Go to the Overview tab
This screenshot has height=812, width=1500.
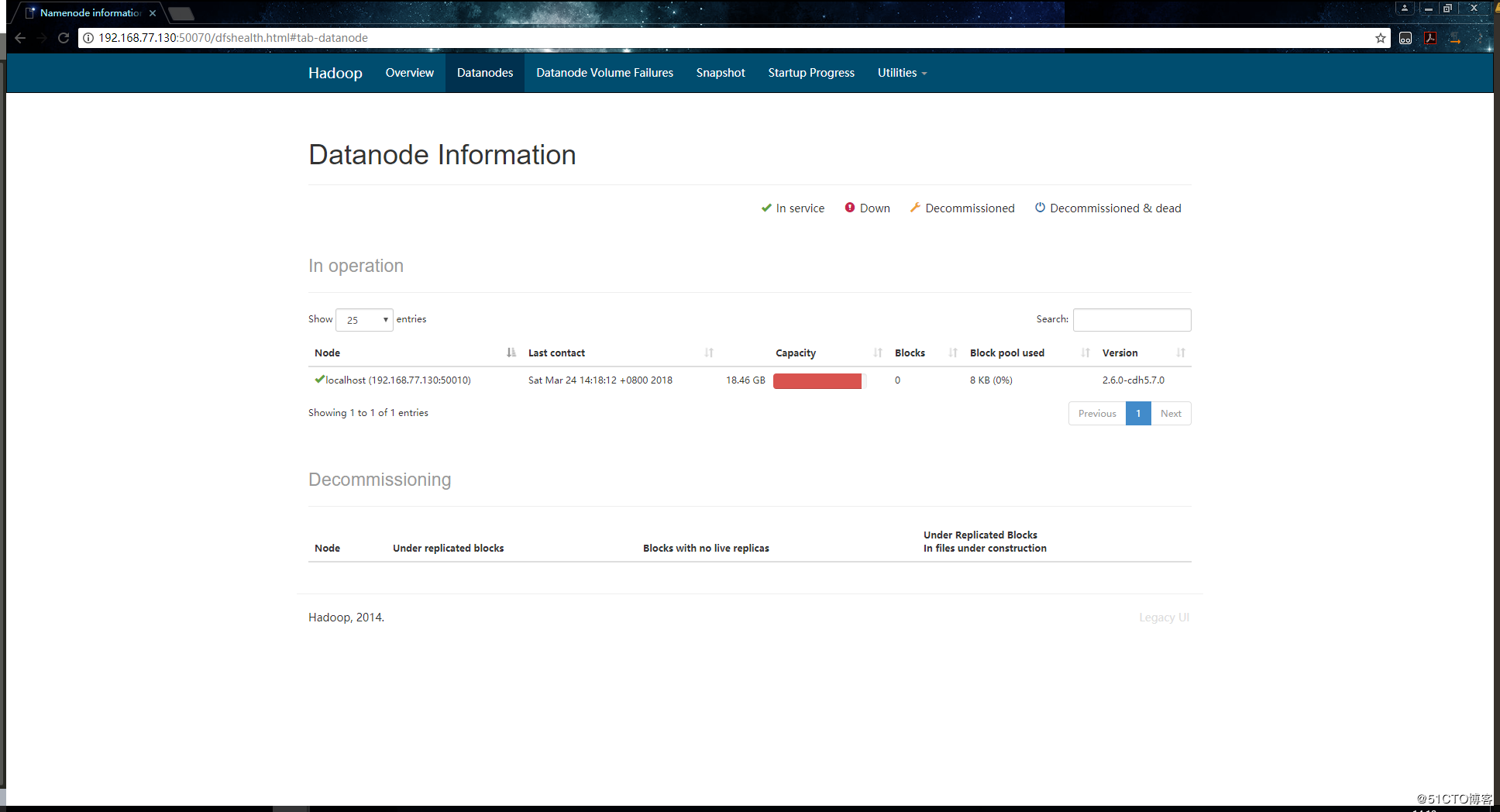tap(410, 73)
